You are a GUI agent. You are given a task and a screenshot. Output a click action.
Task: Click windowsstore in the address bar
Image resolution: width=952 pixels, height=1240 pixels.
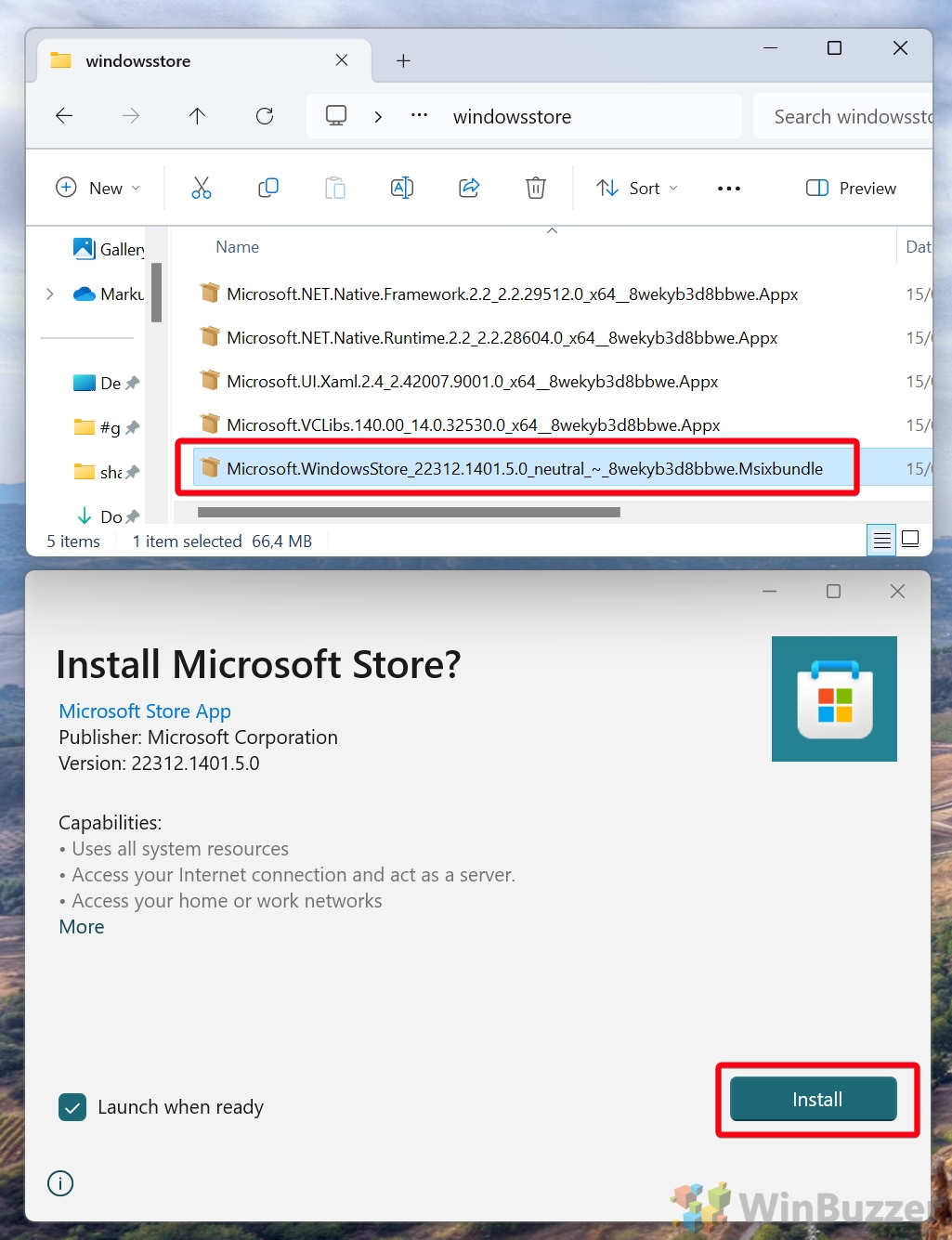(x=512, y=117)
